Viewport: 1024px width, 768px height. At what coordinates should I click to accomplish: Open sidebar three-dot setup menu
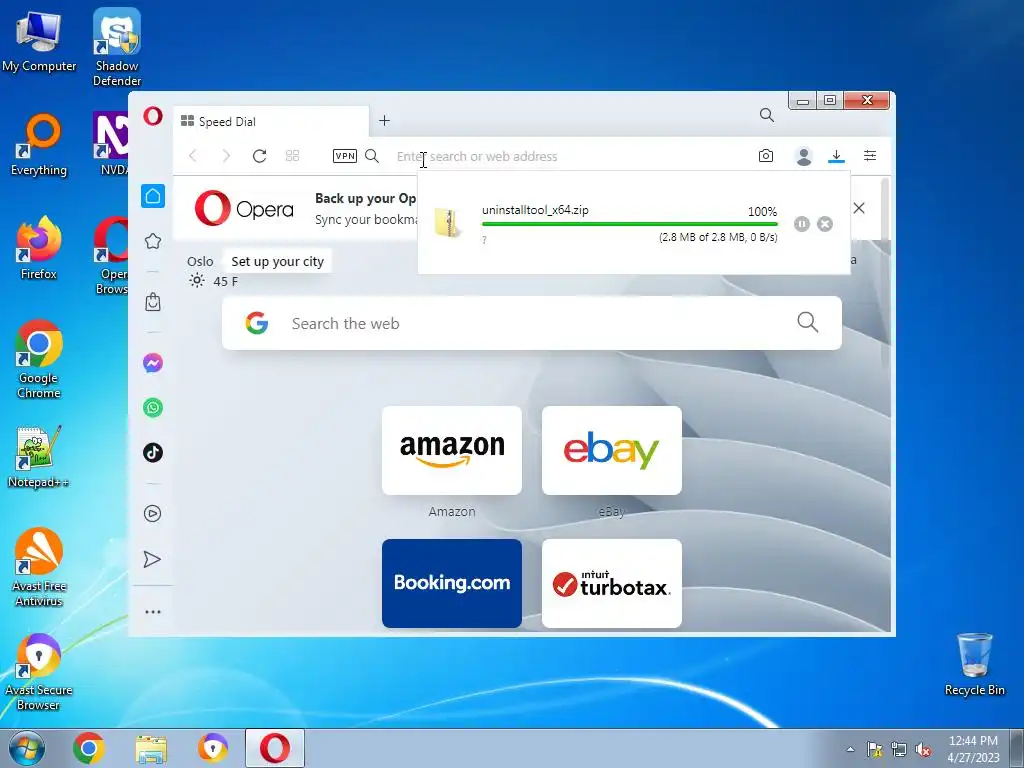[153, 612]
